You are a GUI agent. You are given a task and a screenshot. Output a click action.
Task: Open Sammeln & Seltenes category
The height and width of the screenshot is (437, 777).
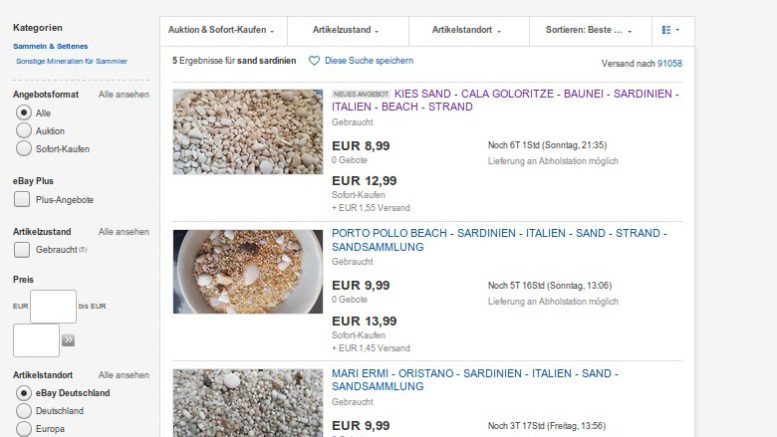click(51, 46)
